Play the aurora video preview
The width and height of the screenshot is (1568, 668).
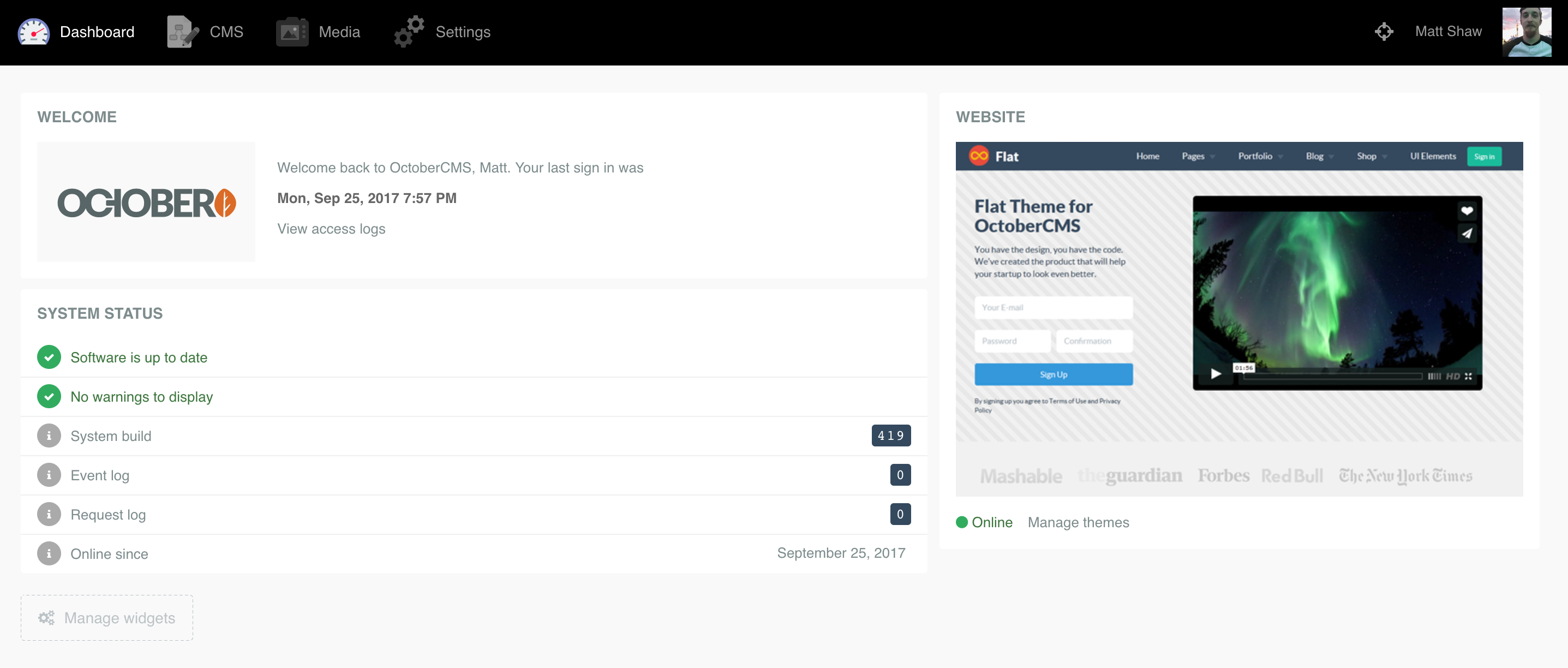pos(1215,374)
